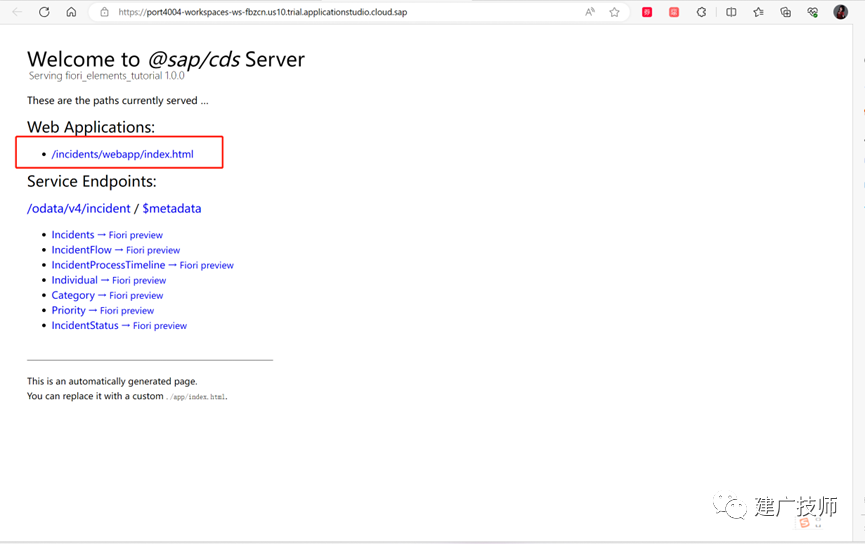
Task: Open Fiori preview for IncidentStatus
Action: point(160,326)
